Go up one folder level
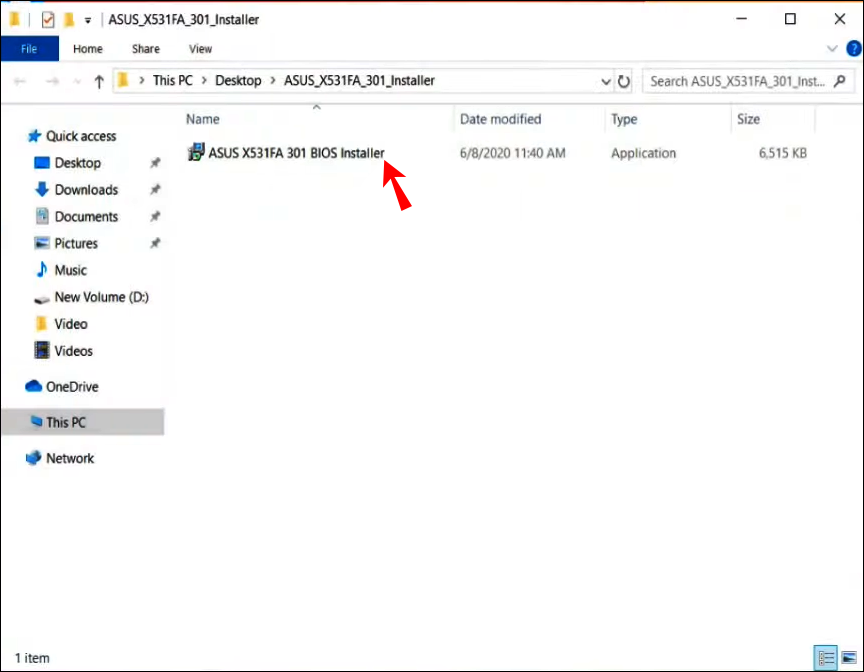The width and height of the screenshot is (864, 672). [x=99, y=82]
